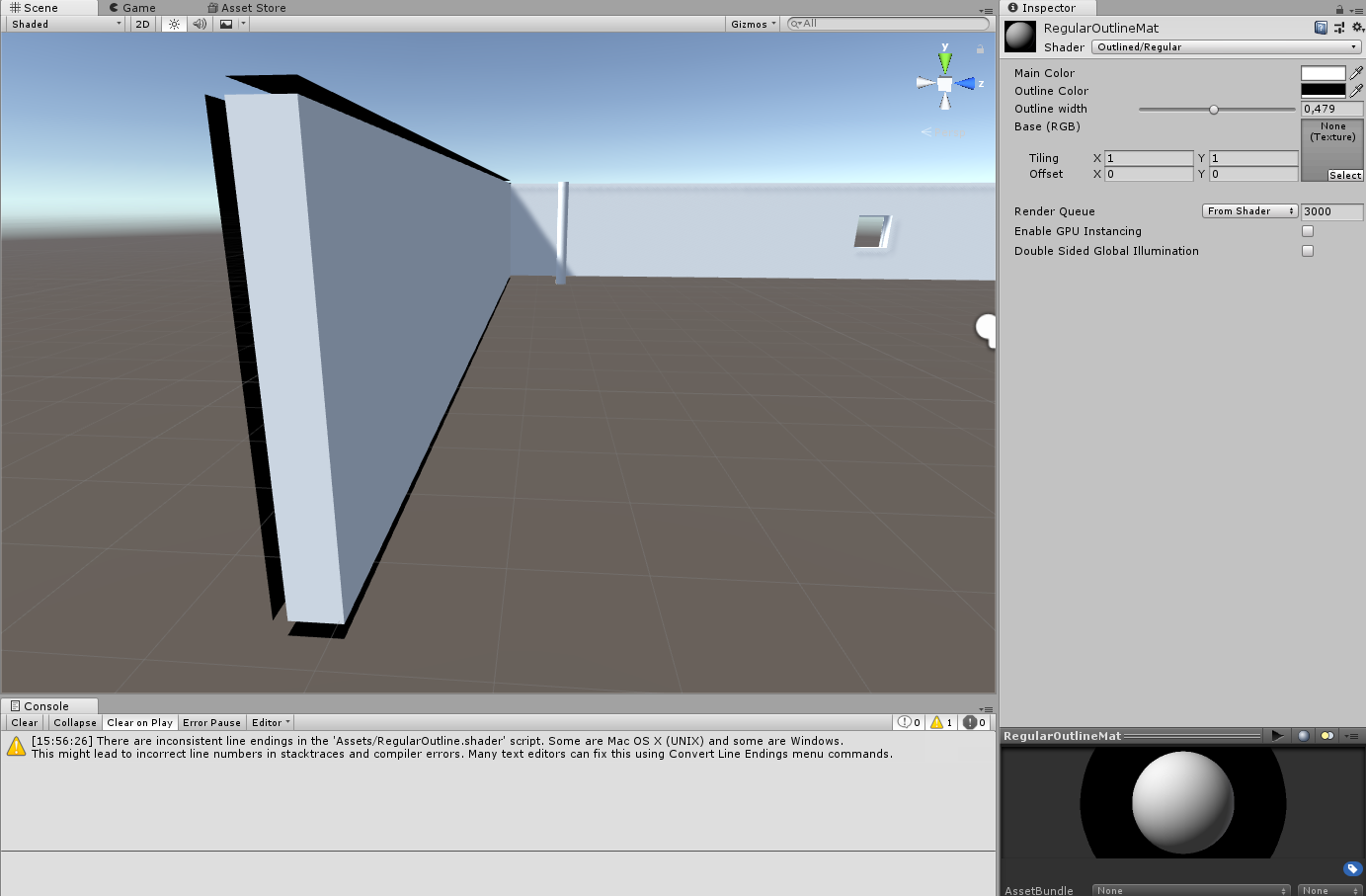Click Render Queue value 3000 field
Viewport: 1366px width, 896px height.
coord(1331,211)
